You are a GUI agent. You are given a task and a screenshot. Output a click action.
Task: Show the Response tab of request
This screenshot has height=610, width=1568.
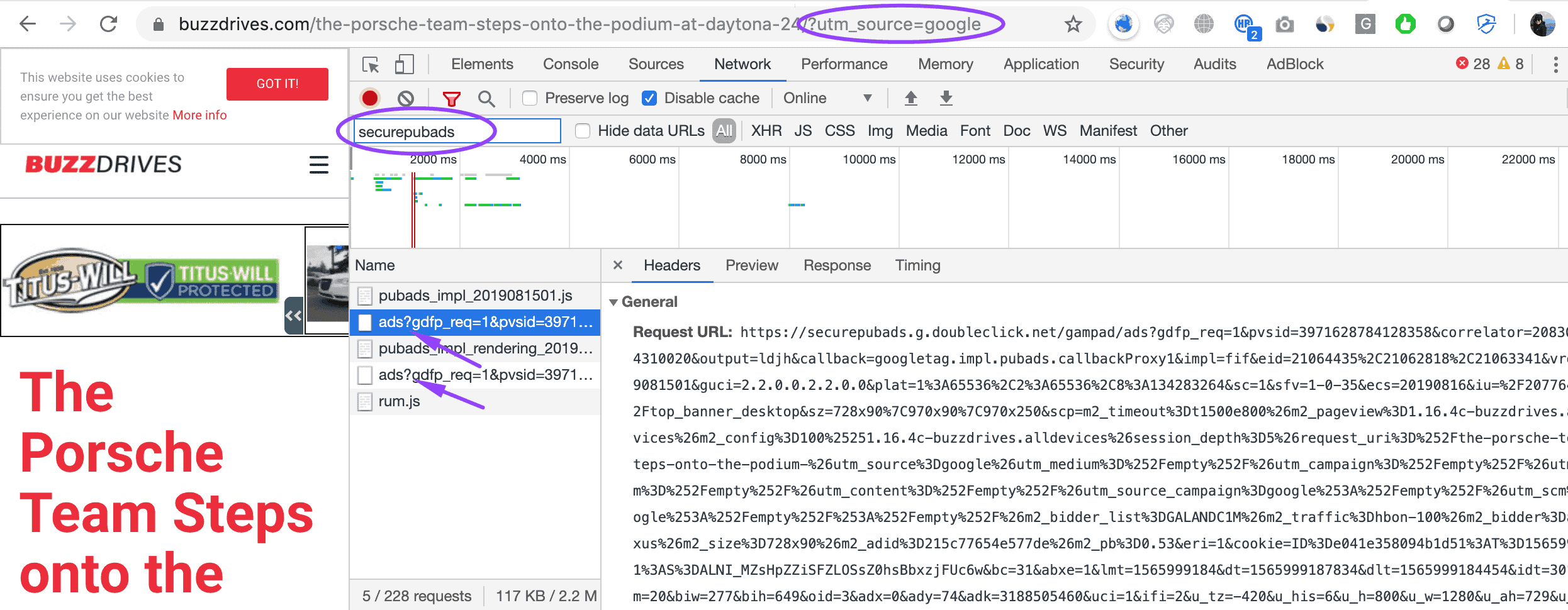pos(837,265)
